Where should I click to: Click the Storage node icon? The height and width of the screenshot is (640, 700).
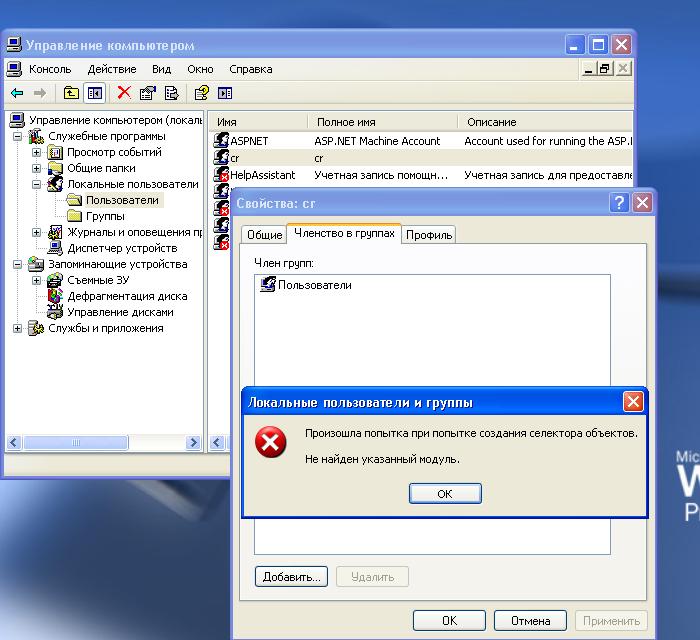coord(36,264)
